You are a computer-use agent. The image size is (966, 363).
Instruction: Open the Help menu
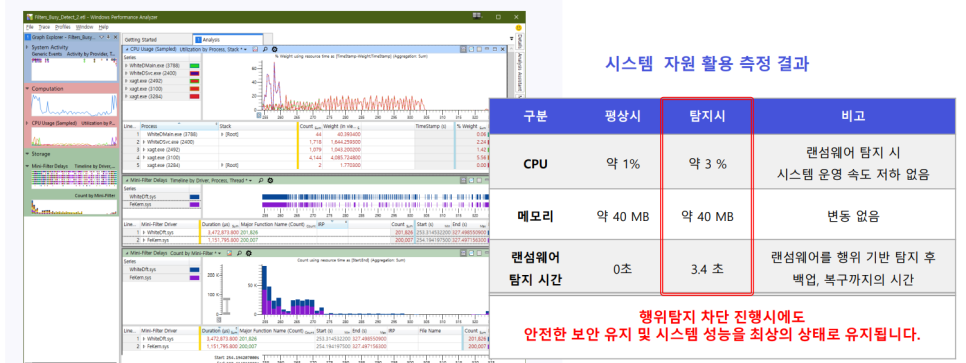click(x=104, y=27)
